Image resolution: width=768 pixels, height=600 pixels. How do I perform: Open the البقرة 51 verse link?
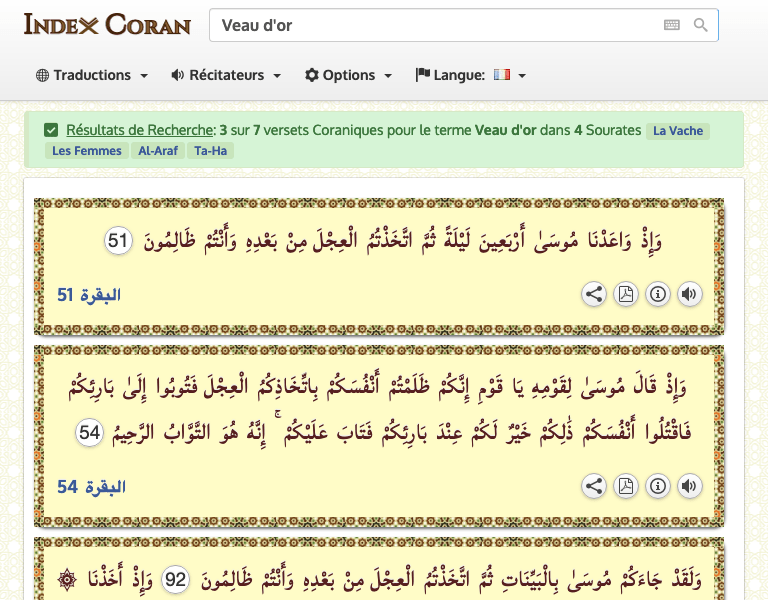coord(89,295)
